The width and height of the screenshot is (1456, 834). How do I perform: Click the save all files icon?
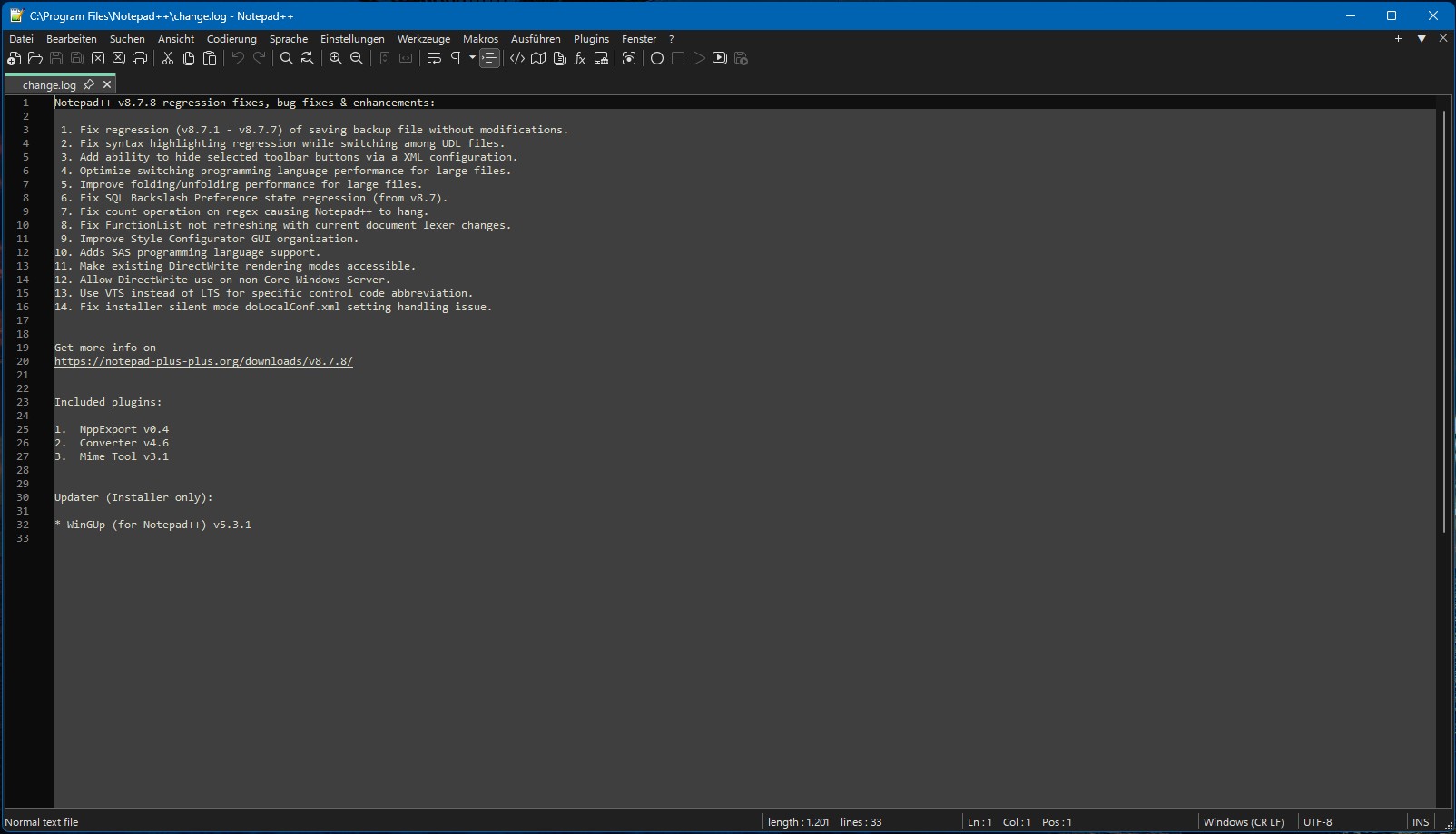77,58
